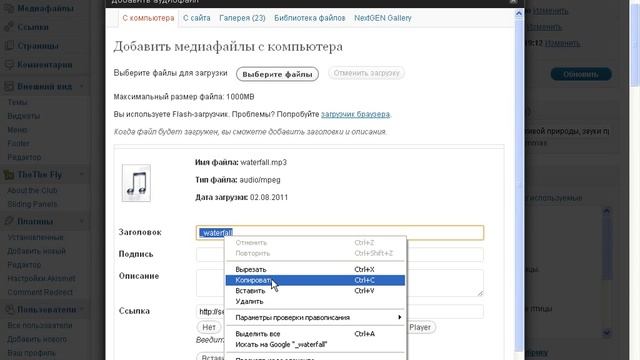Switch to Библиотека файлов tab

[x=310, y=18]
